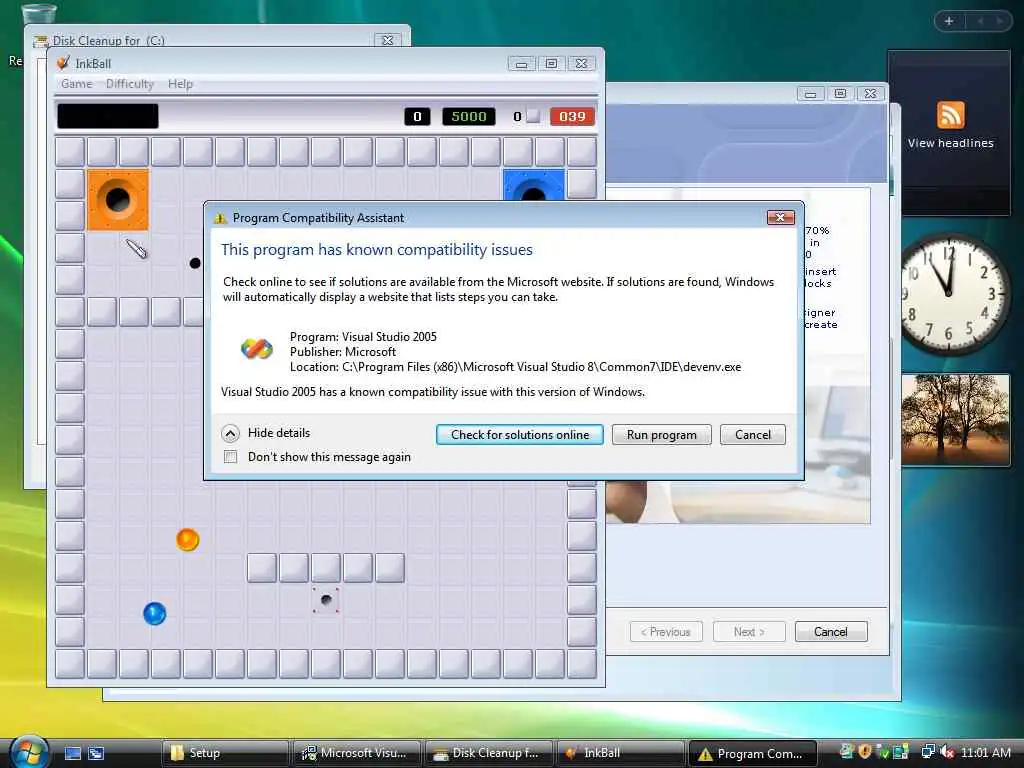This screenshot has width=1024, height=768.
Task: Open the Difficulty menu in InkBall
Action: pyautogui.click(x=130, y=84)
